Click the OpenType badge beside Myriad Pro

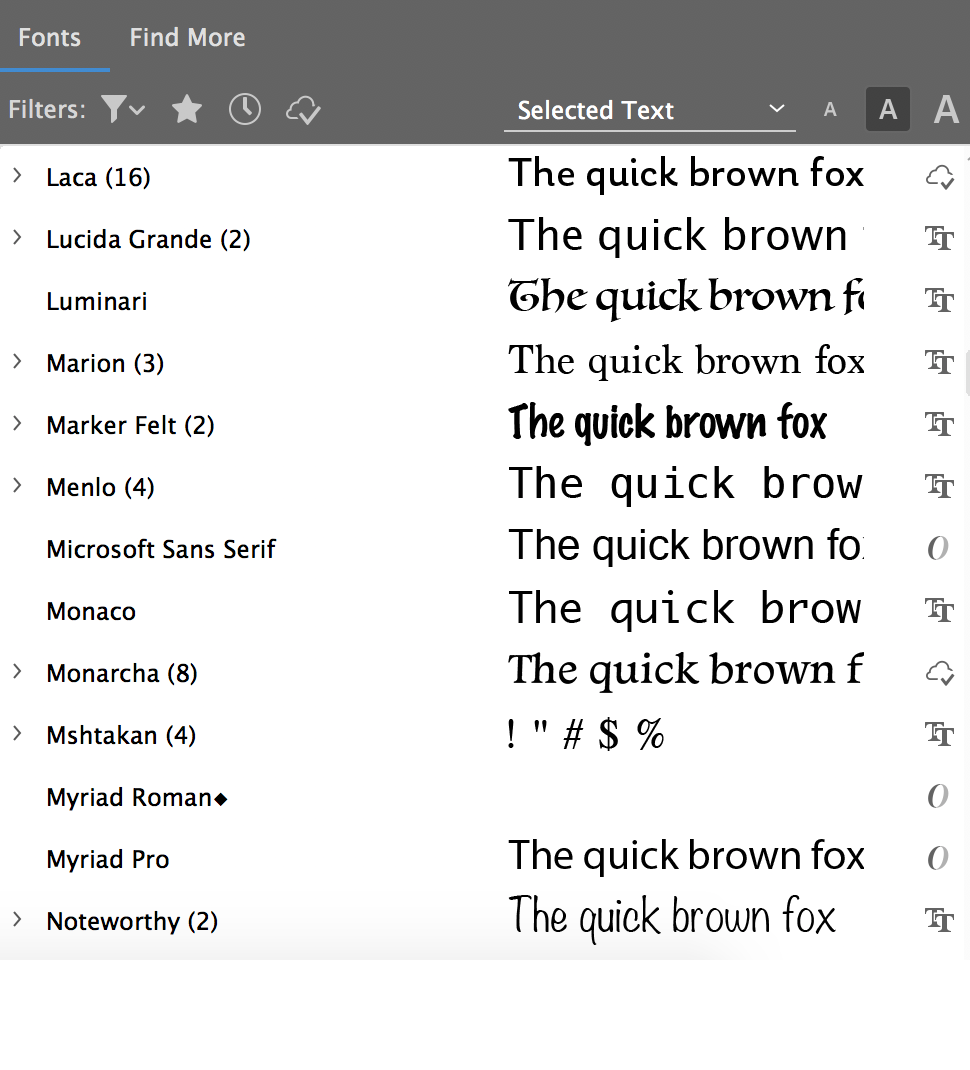pos(938,858)
